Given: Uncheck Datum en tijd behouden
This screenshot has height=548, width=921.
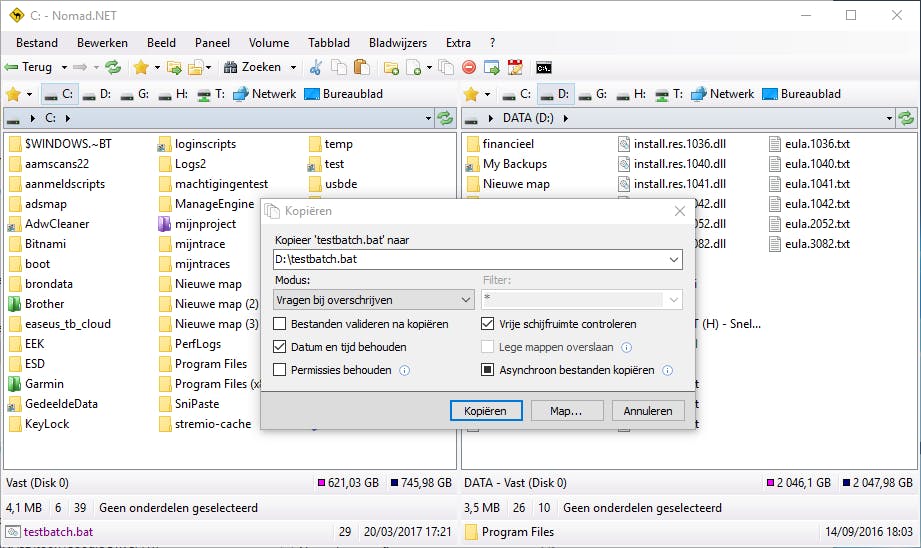Looking at the screenshot, I should (280, 347).
